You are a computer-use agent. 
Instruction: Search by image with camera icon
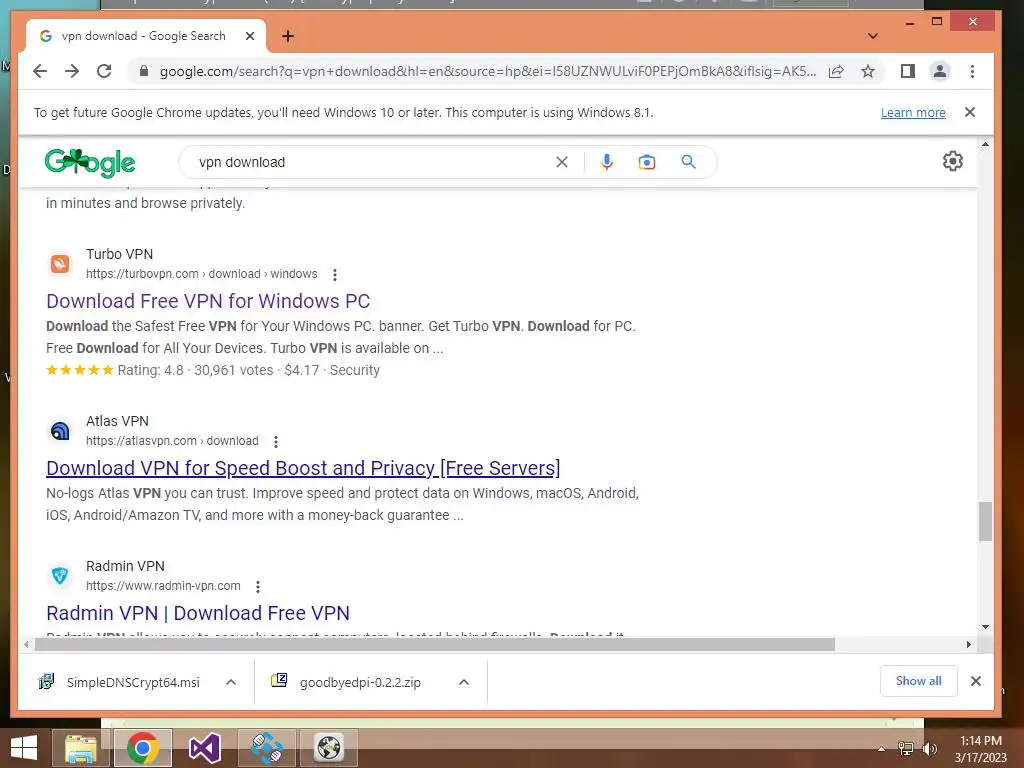tap(647, 162)
